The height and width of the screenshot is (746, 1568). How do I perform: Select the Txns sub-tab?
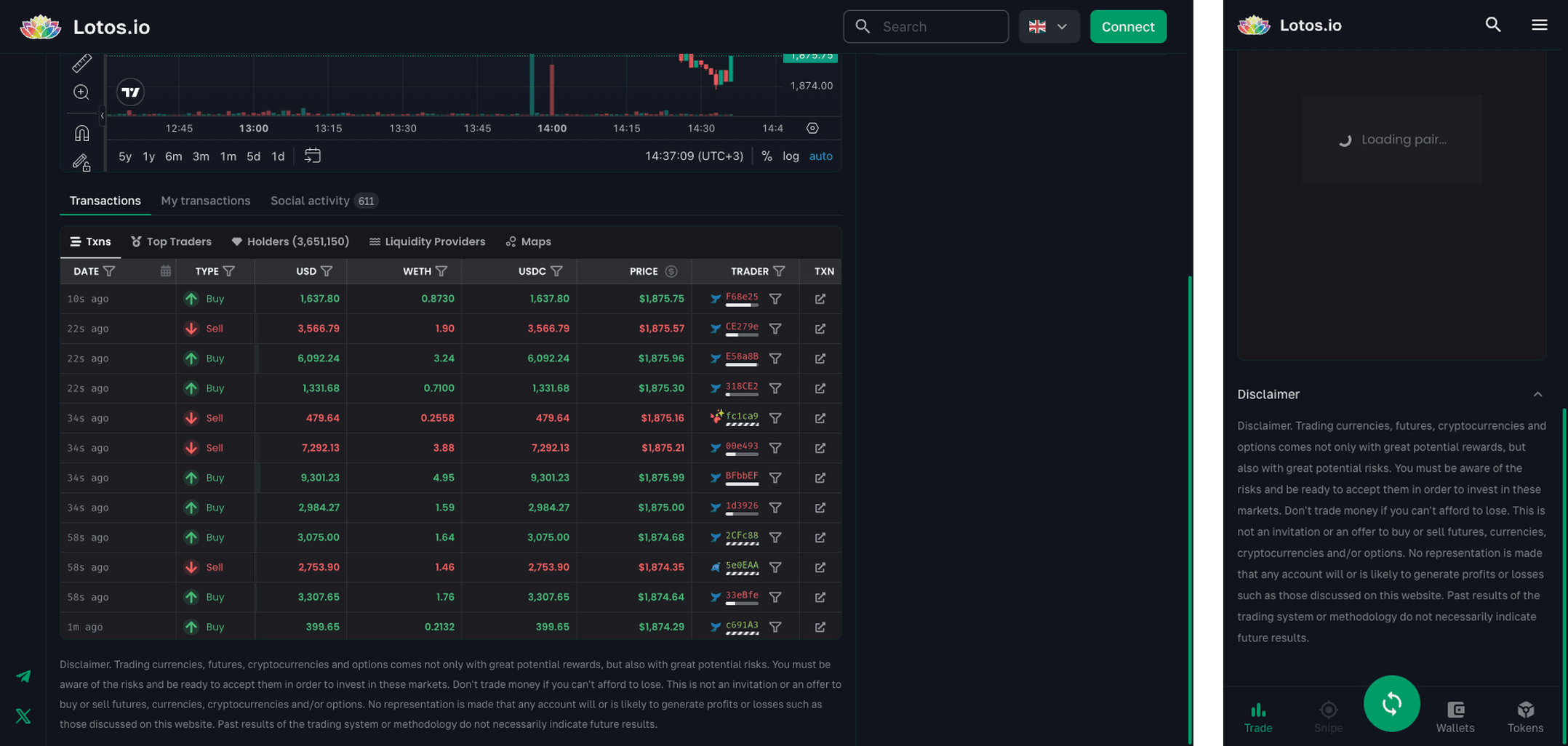coord(91,241)
